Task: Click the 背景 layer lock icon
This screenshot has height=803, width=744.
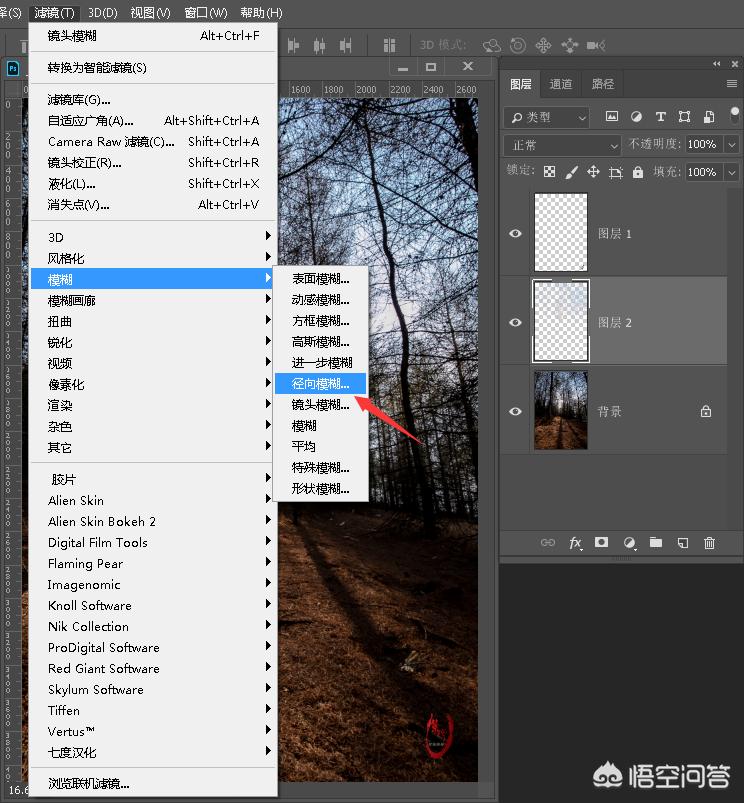Action: tap(706, 411)
